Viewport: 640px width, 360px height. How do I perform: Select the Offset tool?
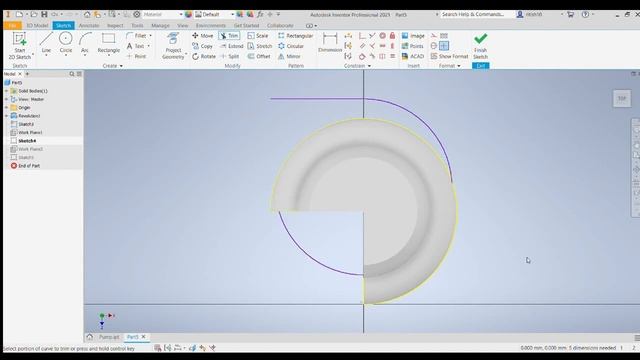(x=259, y=56)
